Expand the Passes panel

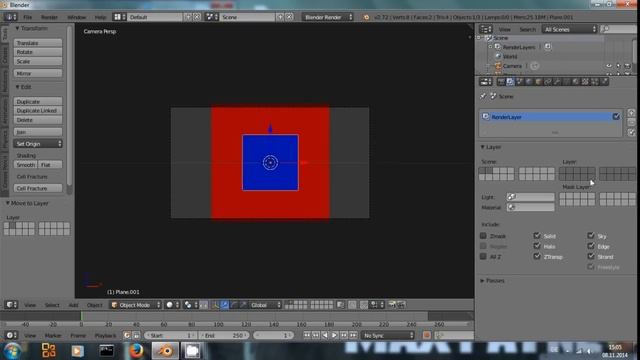pyautogui.click(x=482, y=280)
